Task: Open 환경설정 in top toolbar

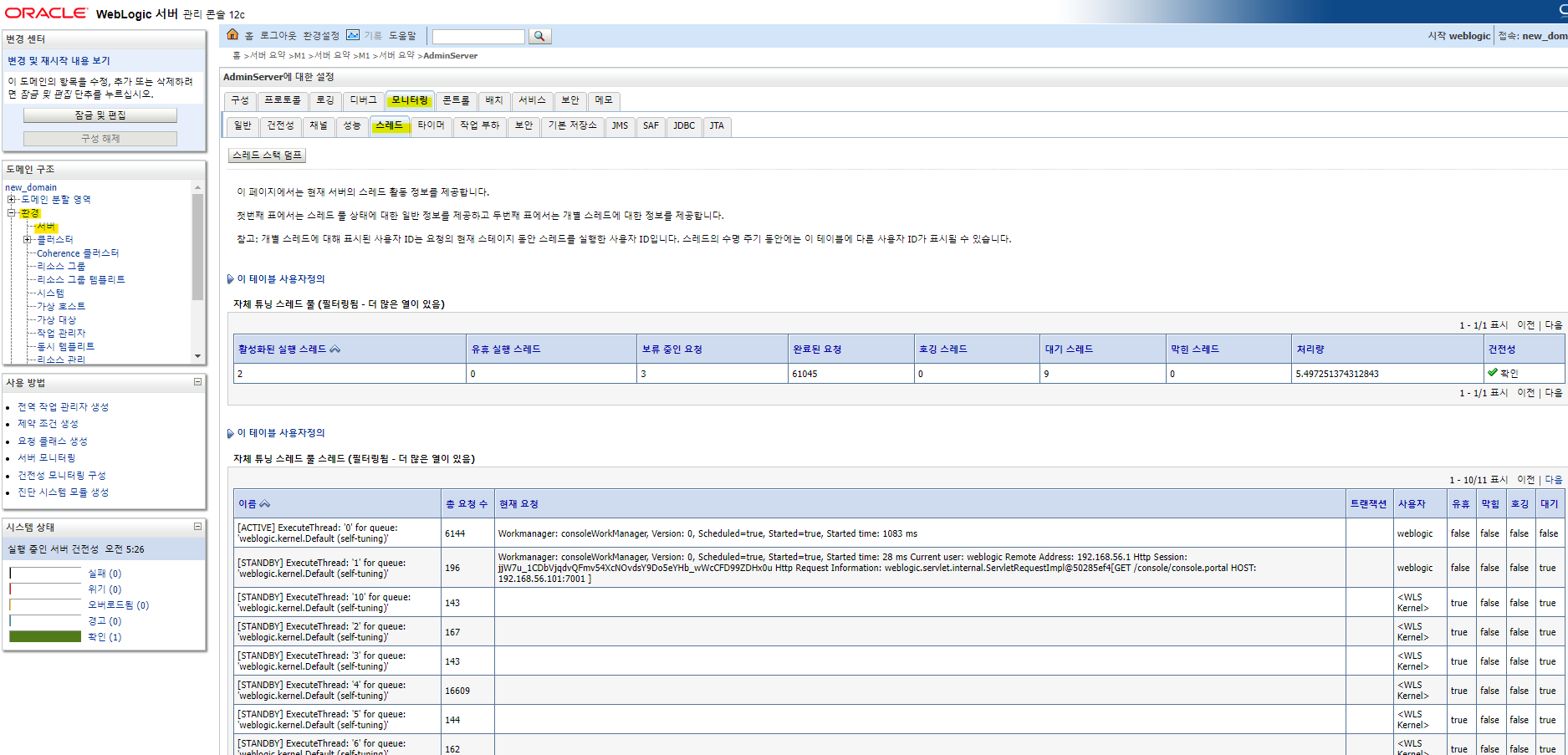Action: coord(321,36)
